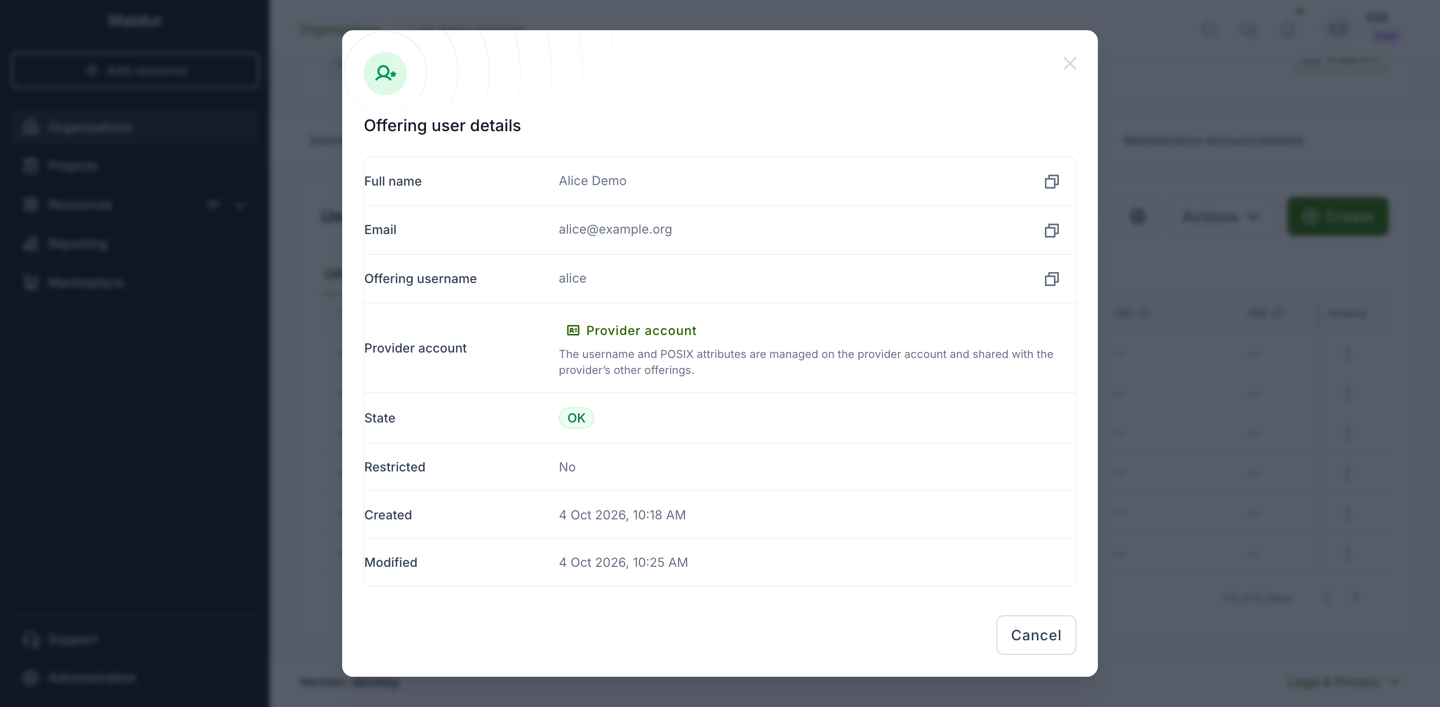Copy the Email address alice@example.org
Viewport: 1440px width, 707px height.
(1051, 231)
